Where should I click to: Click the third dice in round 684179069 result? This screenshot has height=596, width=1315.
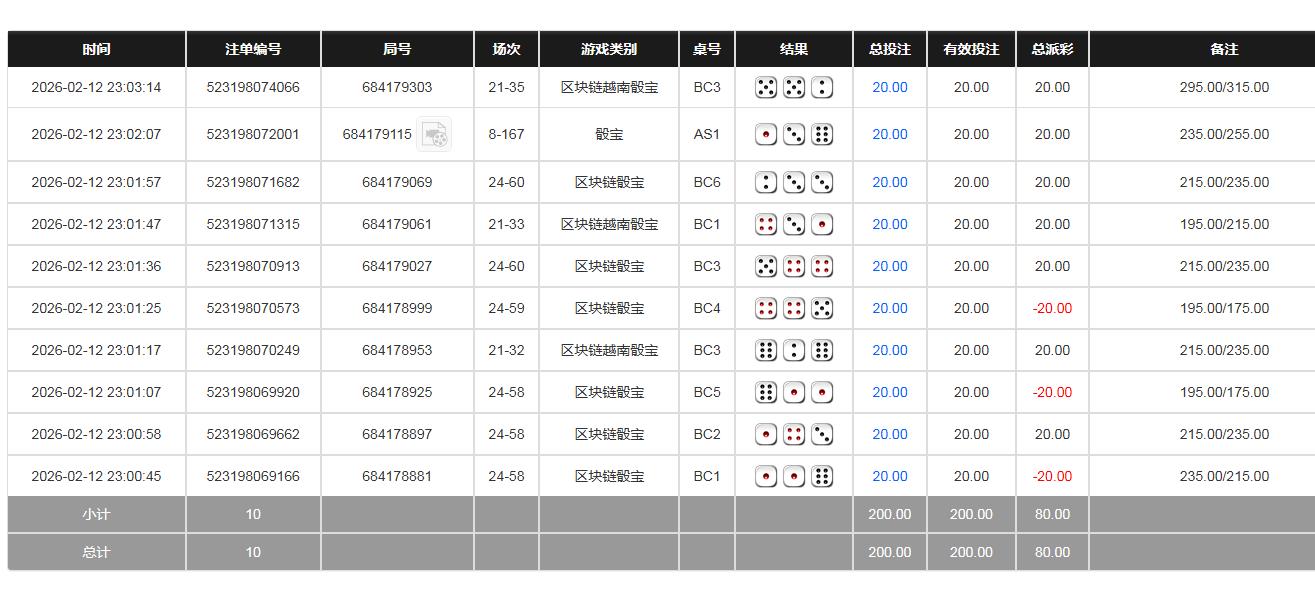(822, 182)
